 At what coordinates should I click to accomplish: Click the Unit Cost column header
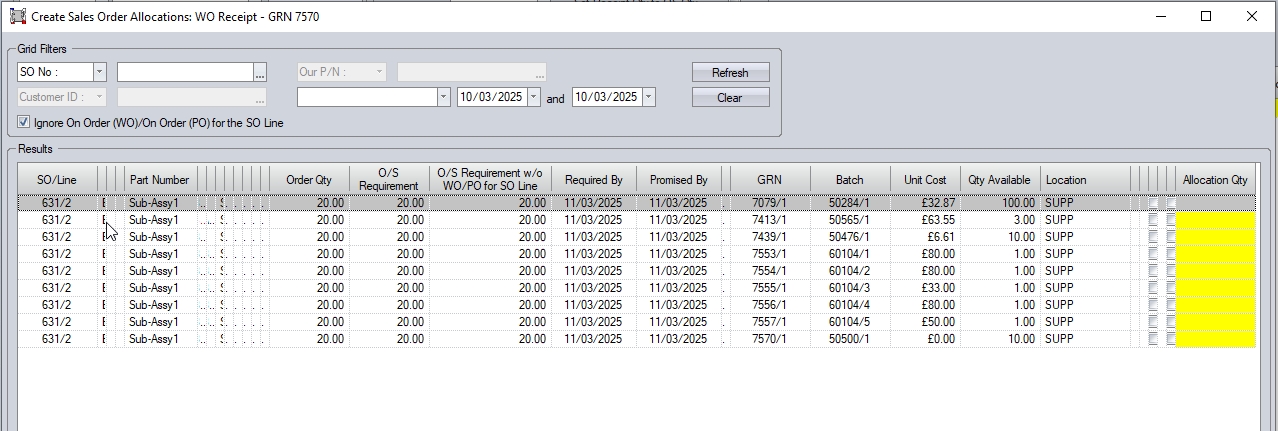(x=924, y=180)
